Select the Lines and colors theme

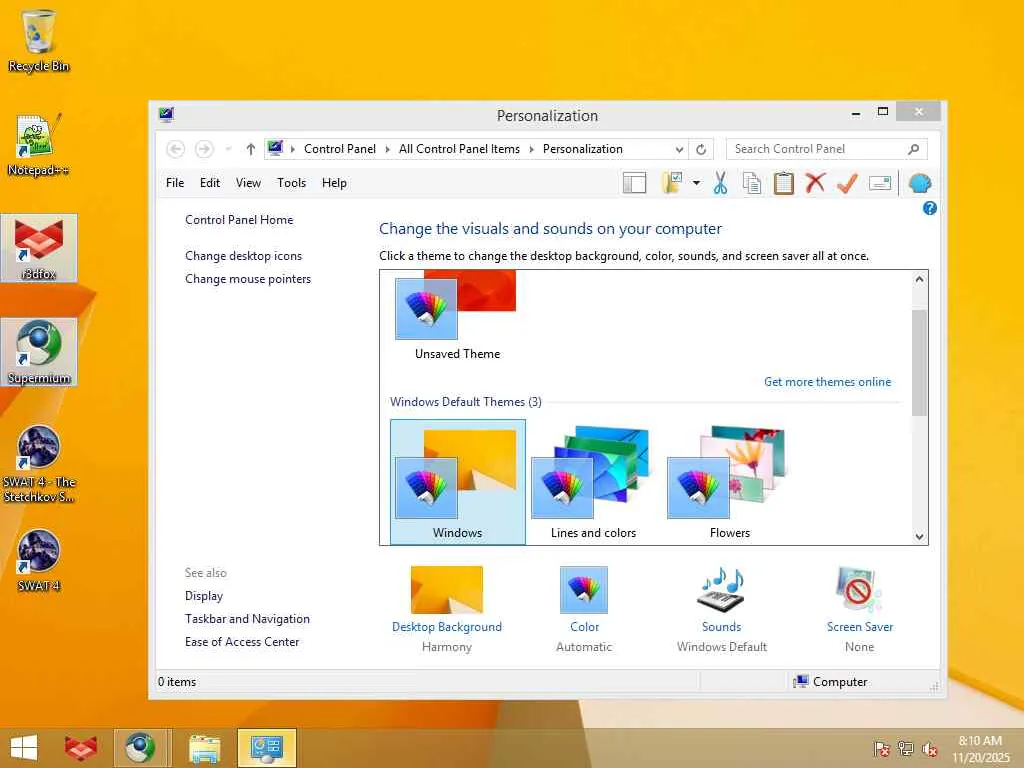click(x=593, y=483)
